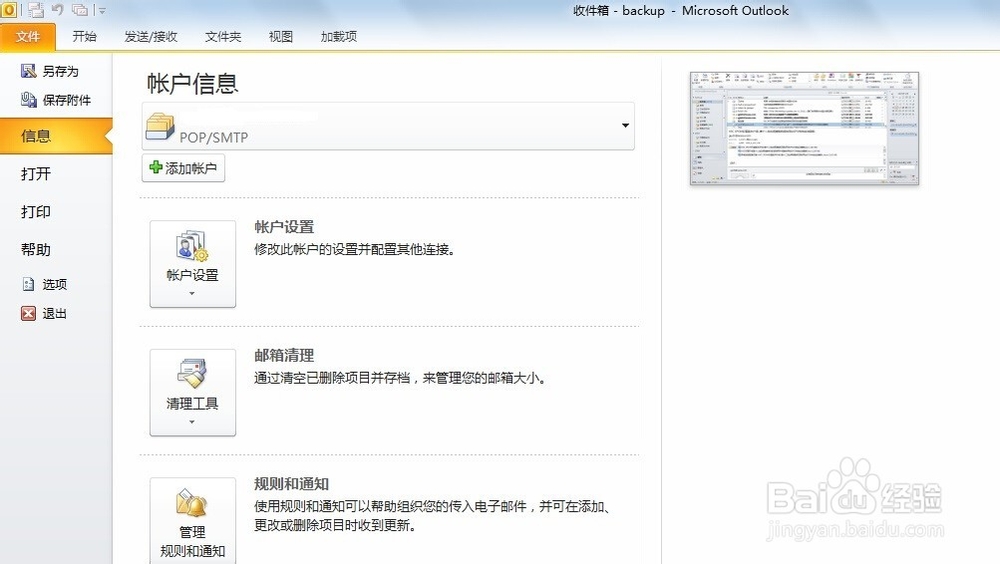Viewport: 1000px width, 564px height.
Task: Click the Outlook application icon in title bar
Action: (8, 10)
